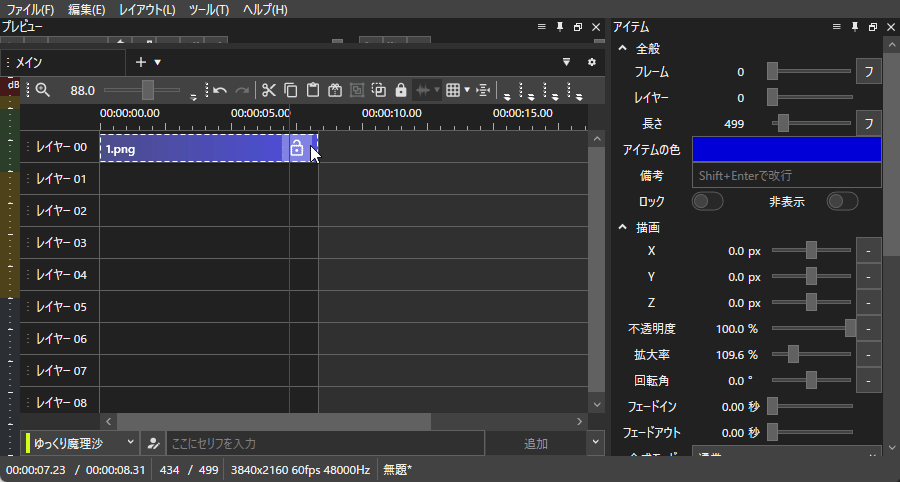The height and width of the screenshot is (482, 900).
Task: Open the dropdown arrow beside 追加 button
Action: tap(595, 442)
